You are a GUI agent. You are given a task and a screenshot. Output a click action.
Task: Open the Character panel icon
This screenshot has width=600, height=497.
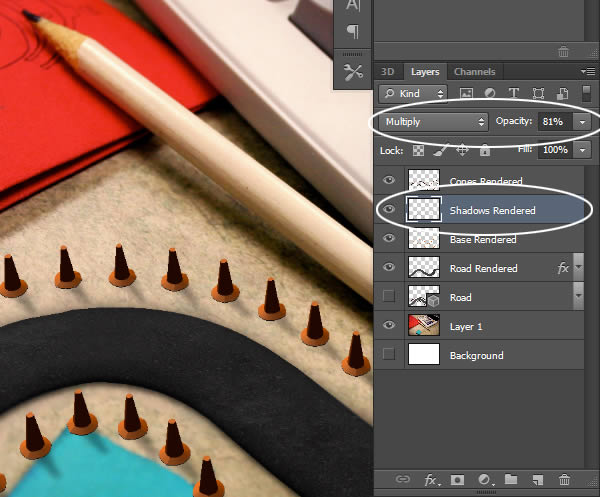[x=352, y=5]
